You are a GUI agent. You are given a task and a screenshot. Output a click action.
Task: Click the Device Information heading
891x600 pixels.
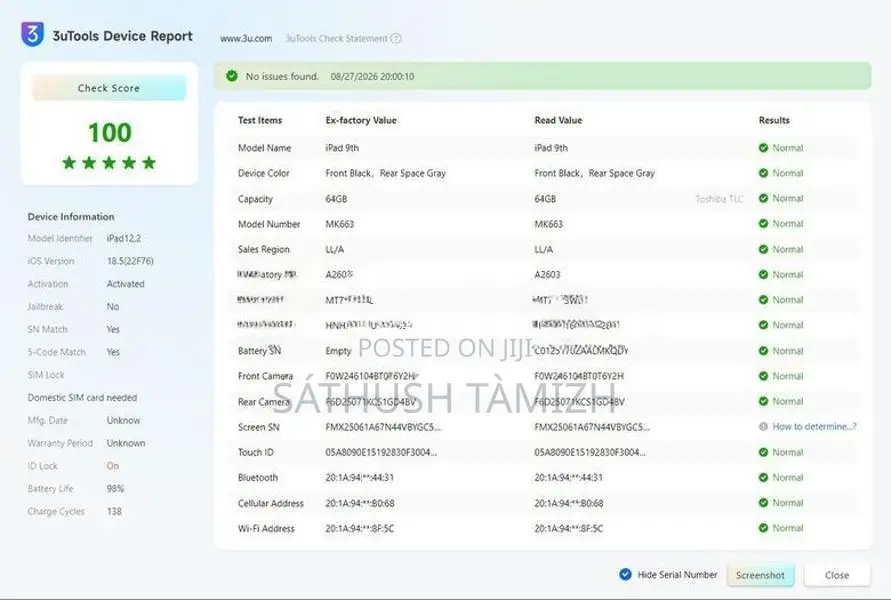[x=71, y=217]
